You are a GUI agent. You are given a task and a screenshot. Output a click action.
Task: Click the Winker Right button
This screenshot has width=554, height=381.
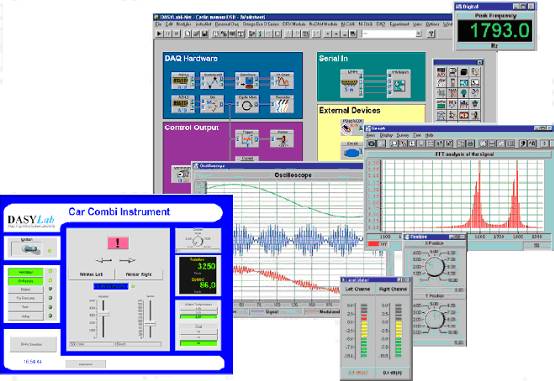(139, 274)
